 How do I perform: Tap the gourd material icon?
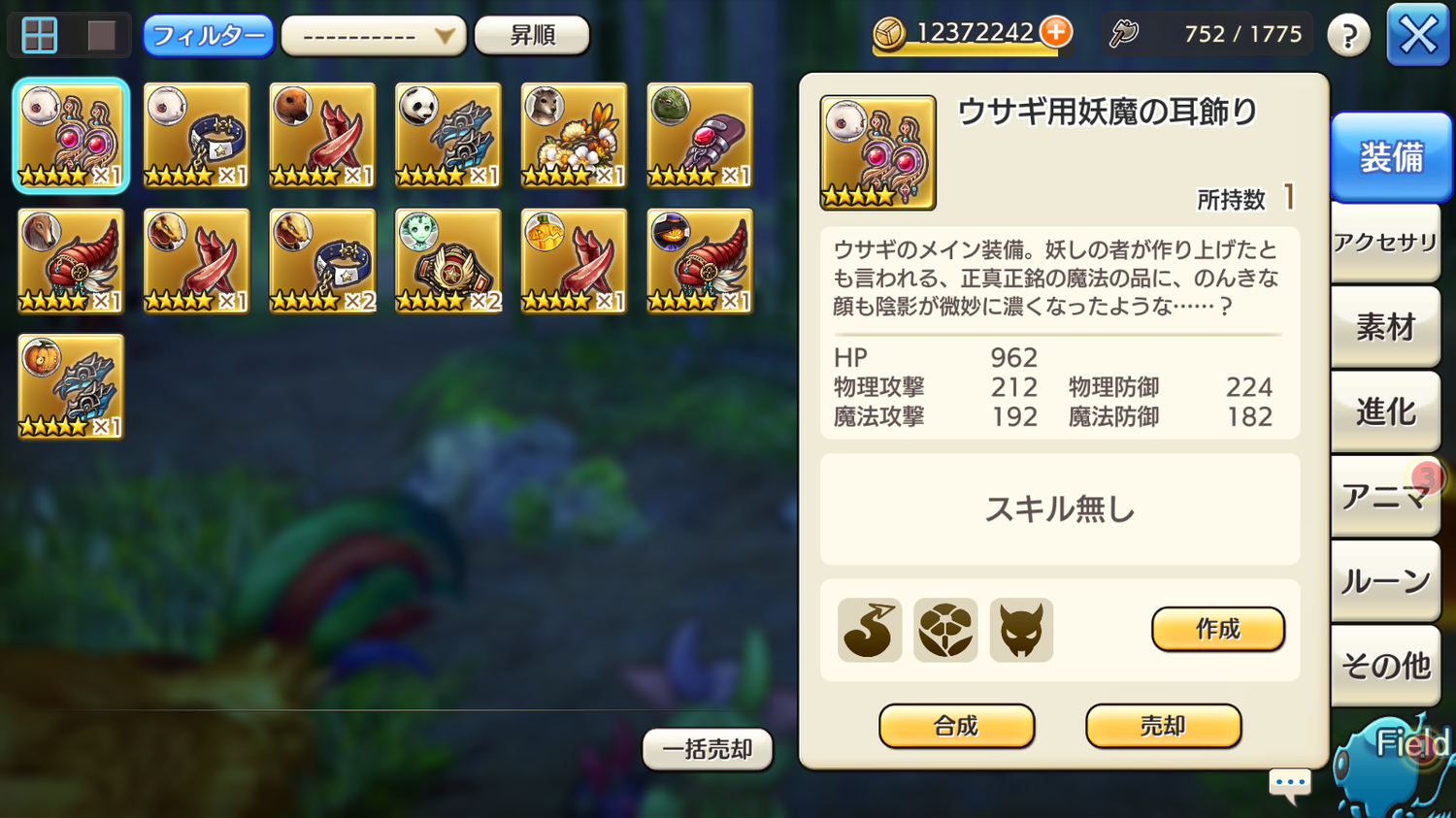[869, 631]
